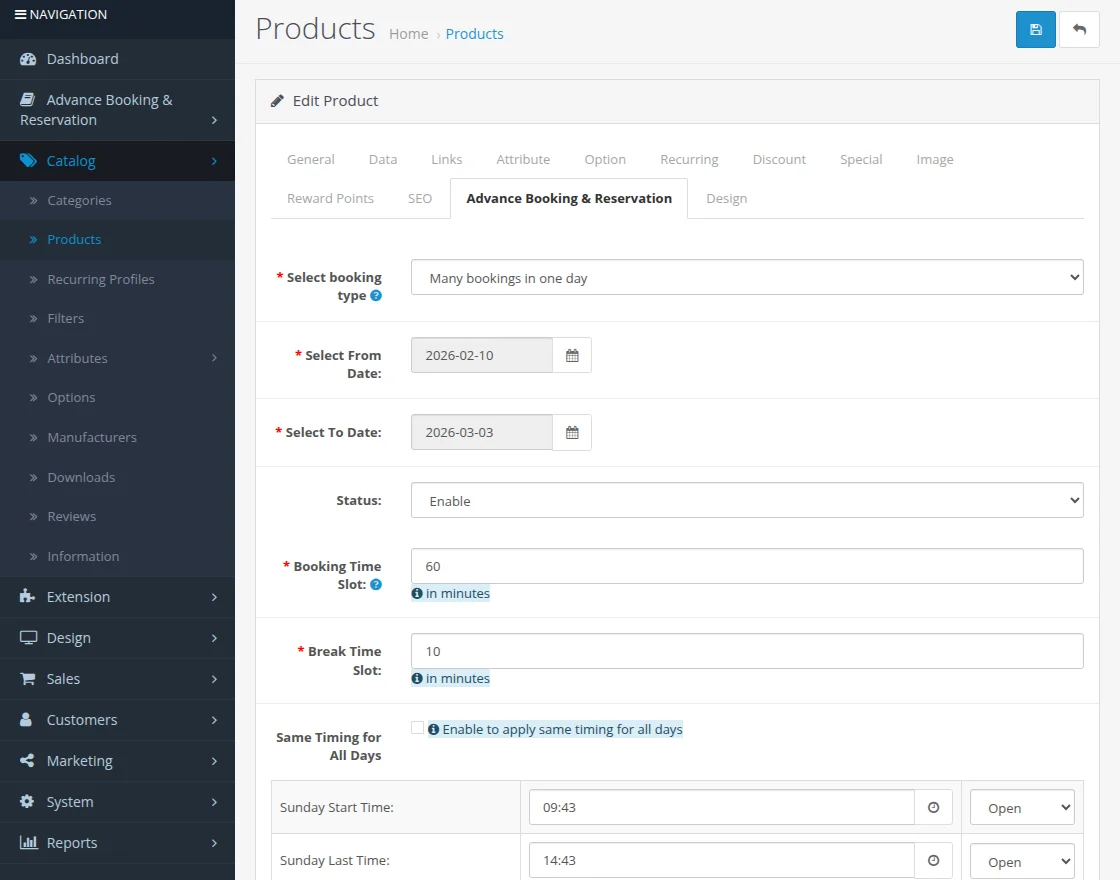The height and width of the screenshot is (880, 1120).
Task: Open the Select booking type dropdown
Action: tap(746, 278)
